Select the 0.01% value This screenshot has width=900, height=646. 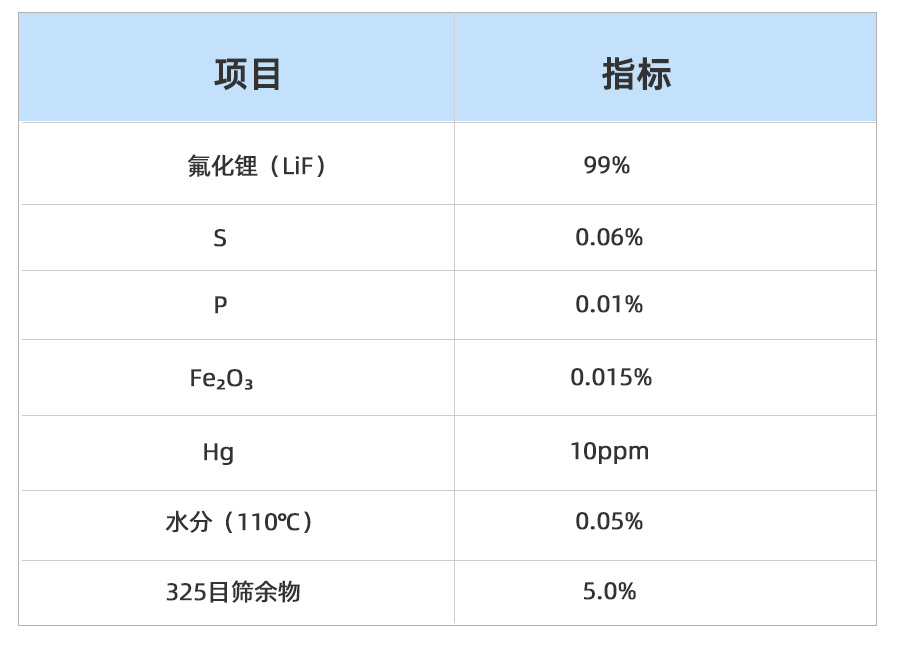(609, 305)
